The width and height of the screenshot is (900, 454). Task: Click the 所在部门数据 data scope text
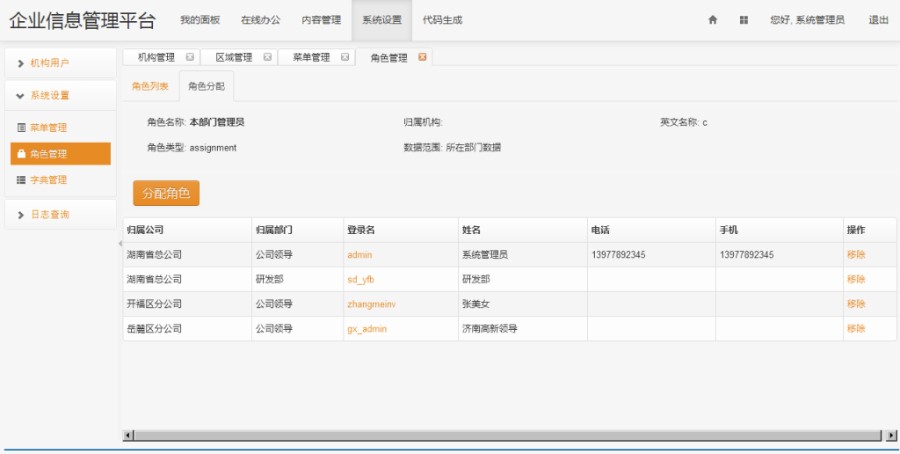point(473,148)
